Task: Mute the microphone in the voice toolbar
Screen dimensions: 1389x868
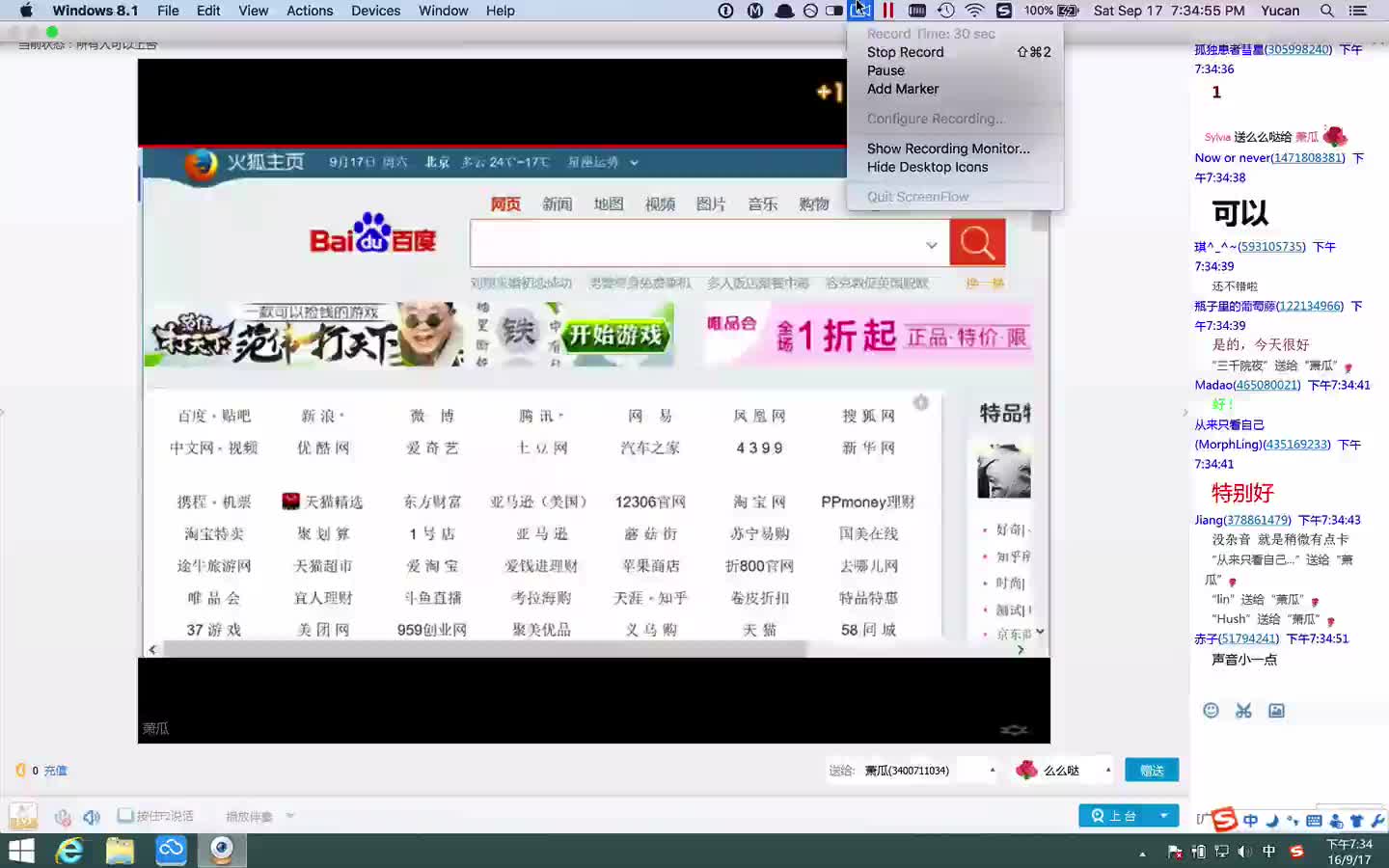Action: point(62,817)
